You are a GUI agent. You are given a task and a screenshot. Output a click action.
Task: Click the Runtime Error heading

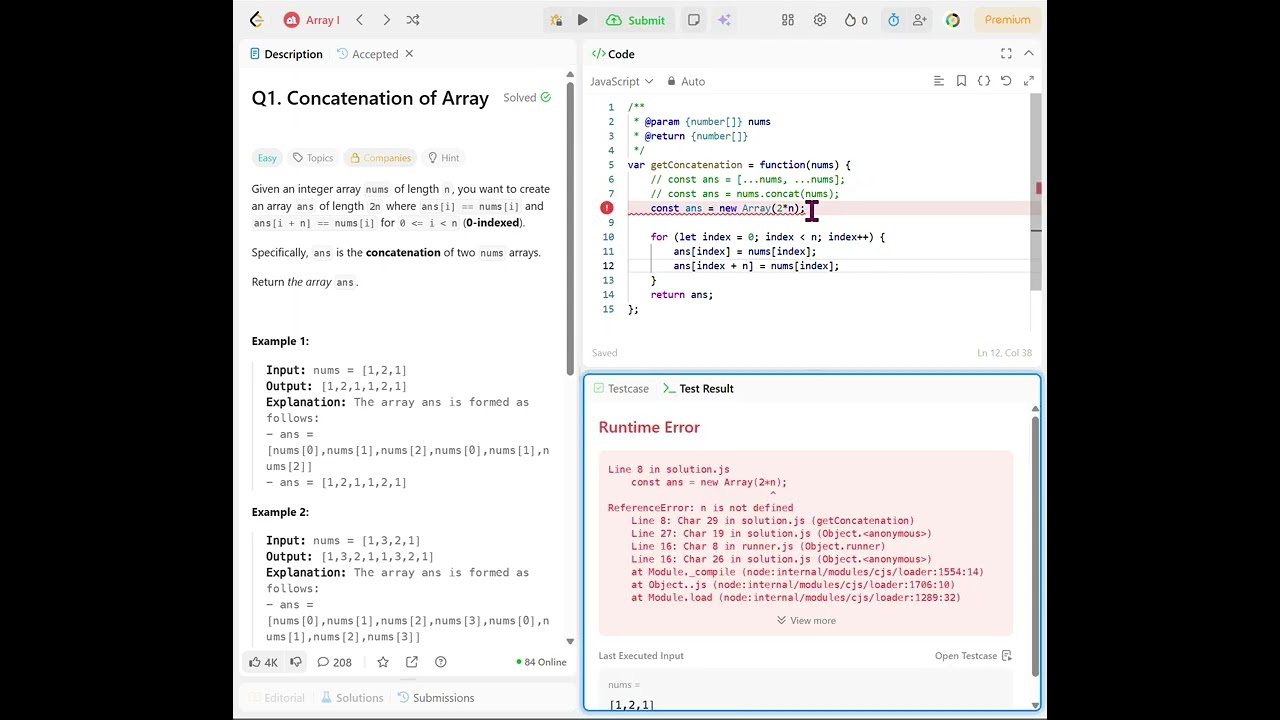(649, 427)
